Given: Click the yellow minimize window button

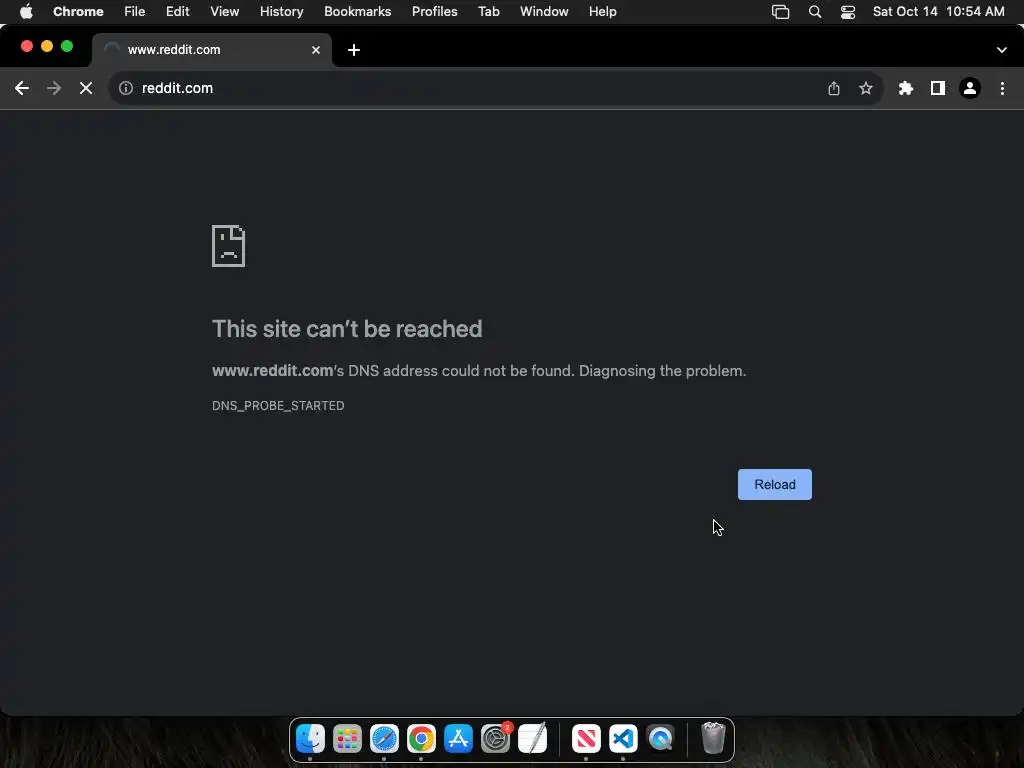Looking at the screenshot, I should [47, 46].
